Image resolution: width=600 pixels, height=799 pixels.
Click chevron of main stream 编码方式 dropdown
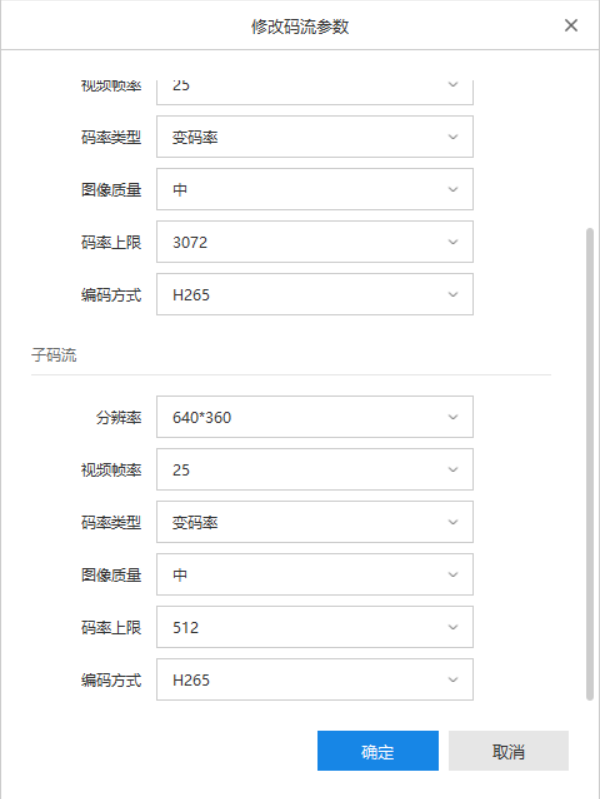point(453,295)
